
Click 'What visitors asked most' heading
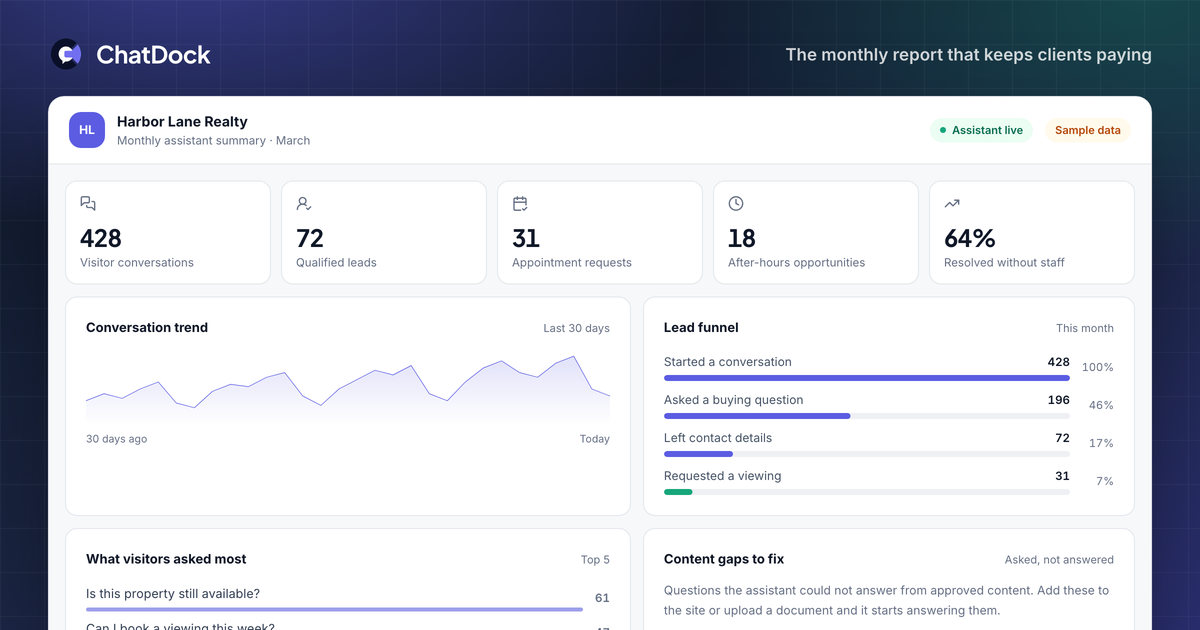tap(166, 559)
